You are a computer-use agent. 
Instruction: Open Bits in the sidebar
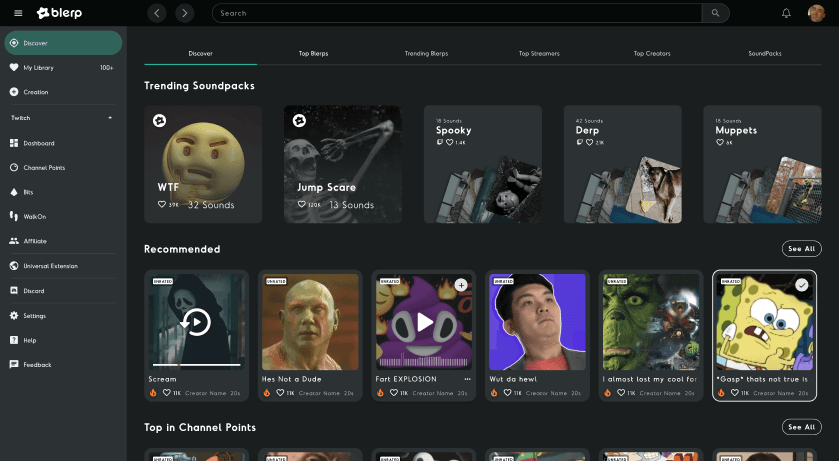pyautogui.click(x=63, y=192)
